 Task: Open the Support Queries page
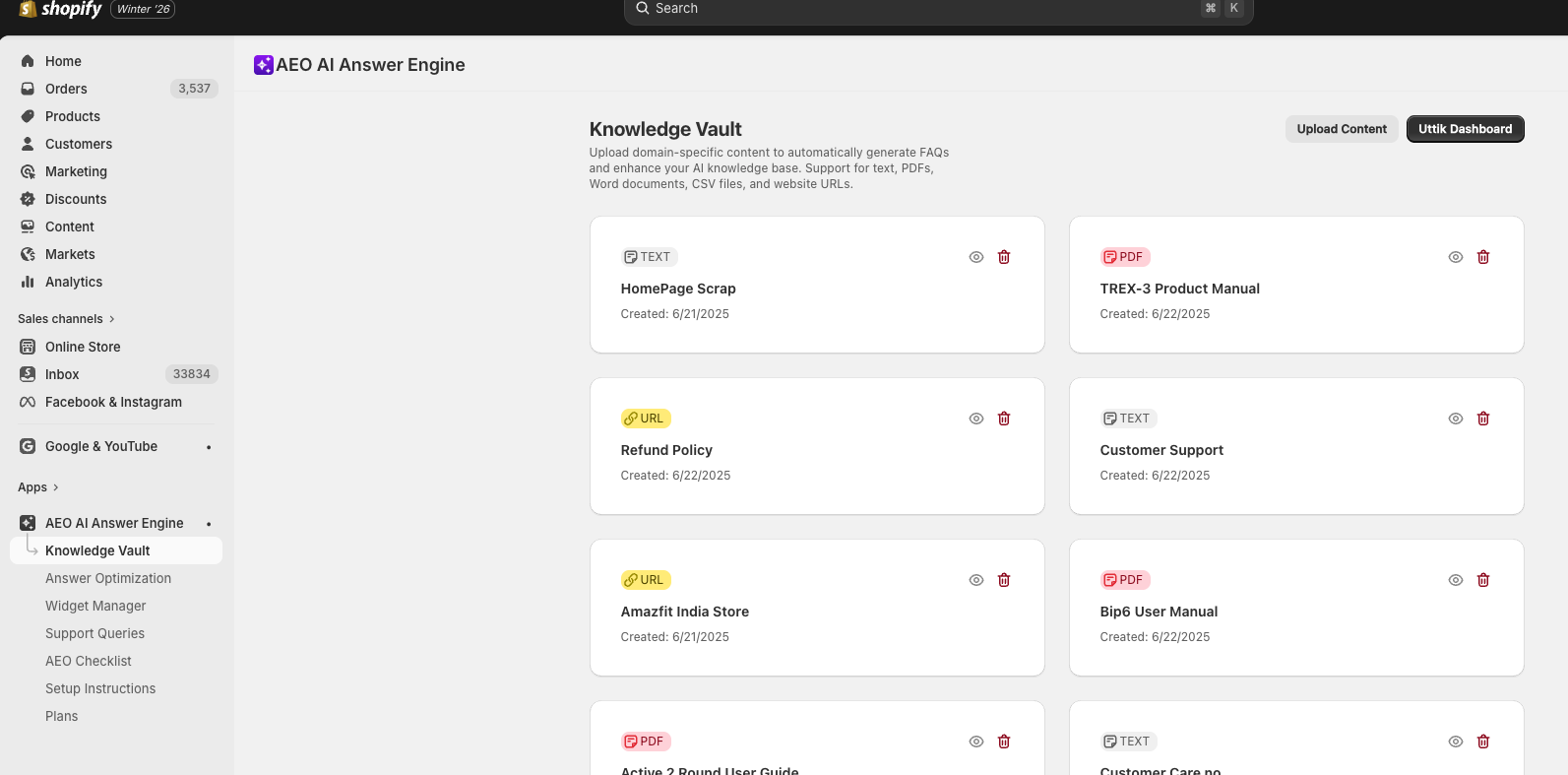[x=94, y=633]
